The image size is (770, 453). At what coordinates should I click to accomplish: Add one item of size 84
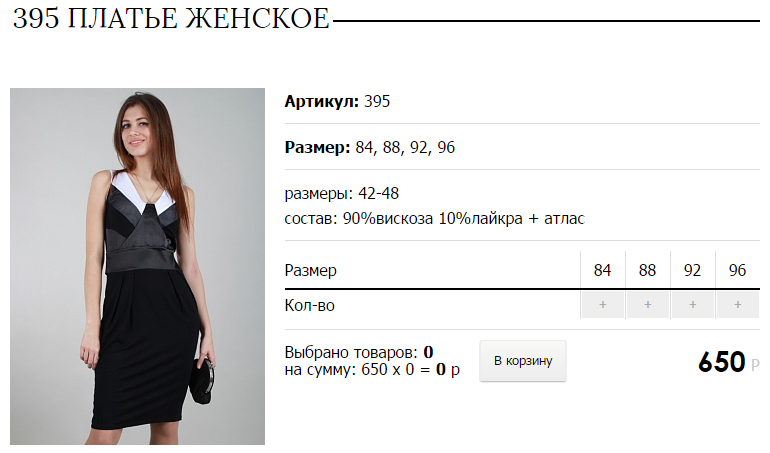point(603,305)
